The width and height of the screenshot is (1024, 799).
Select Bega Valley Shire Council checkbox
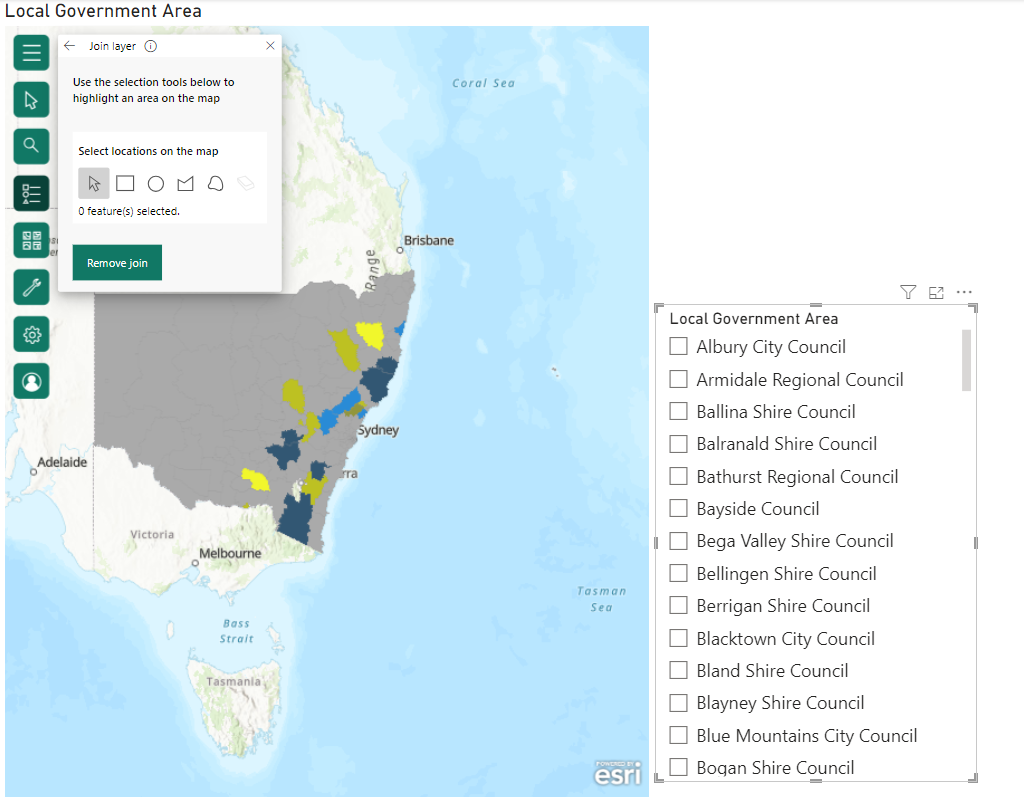pos(678,541)
